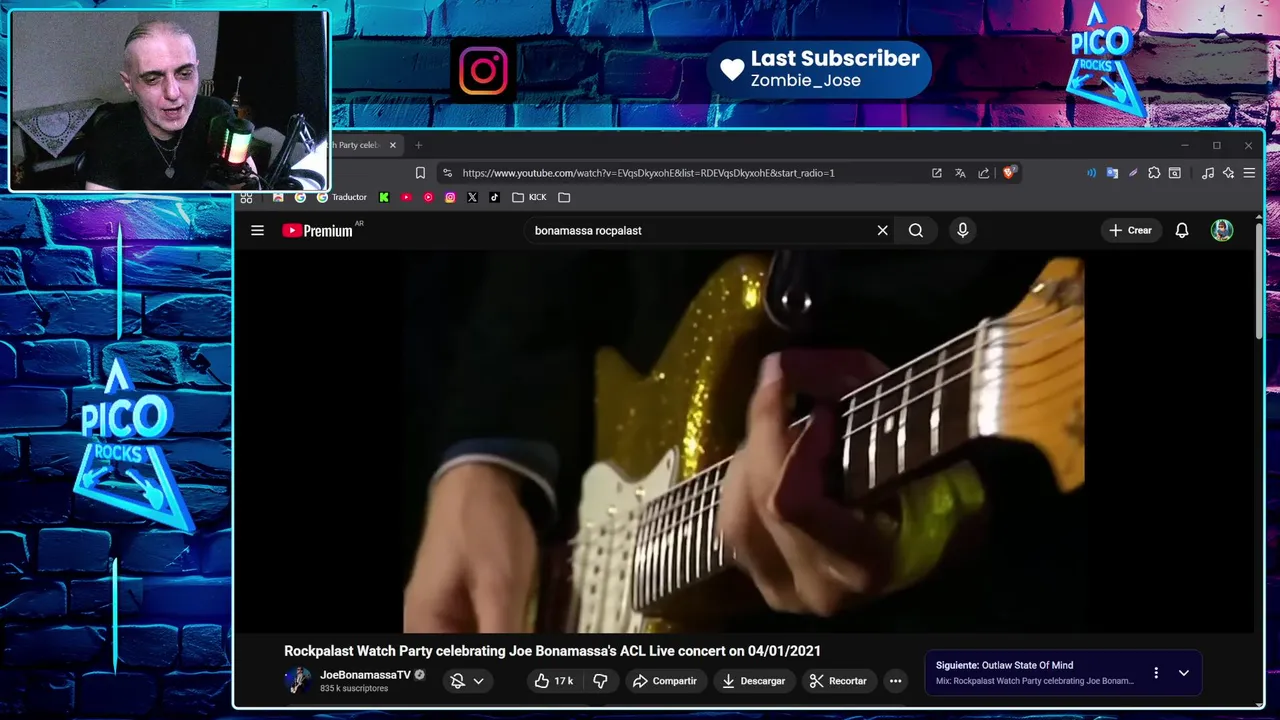Share this page from the address bar

point(984,173)
